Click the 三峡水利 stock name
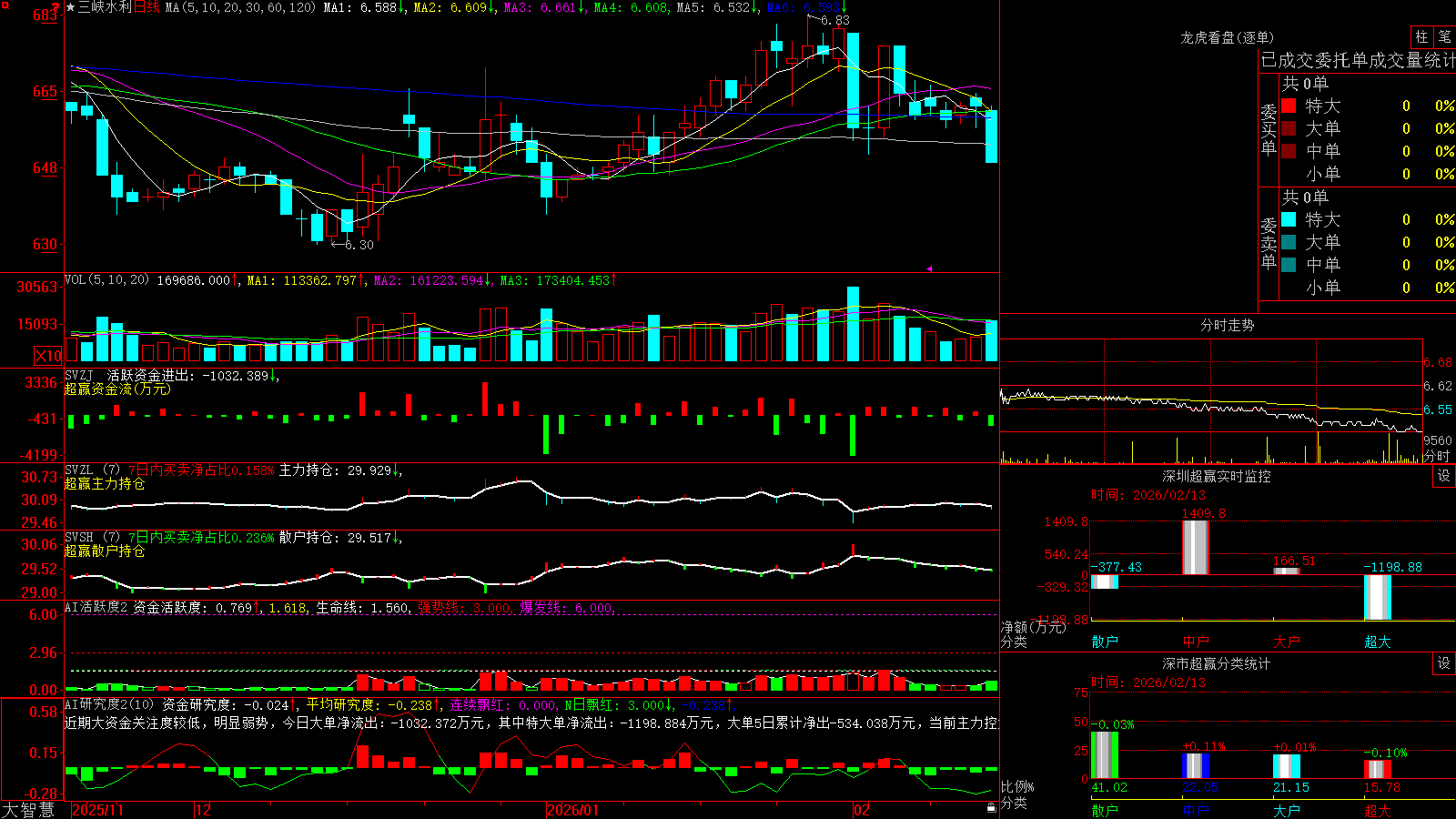This screenshot has width=1456, height=819. 105,7
